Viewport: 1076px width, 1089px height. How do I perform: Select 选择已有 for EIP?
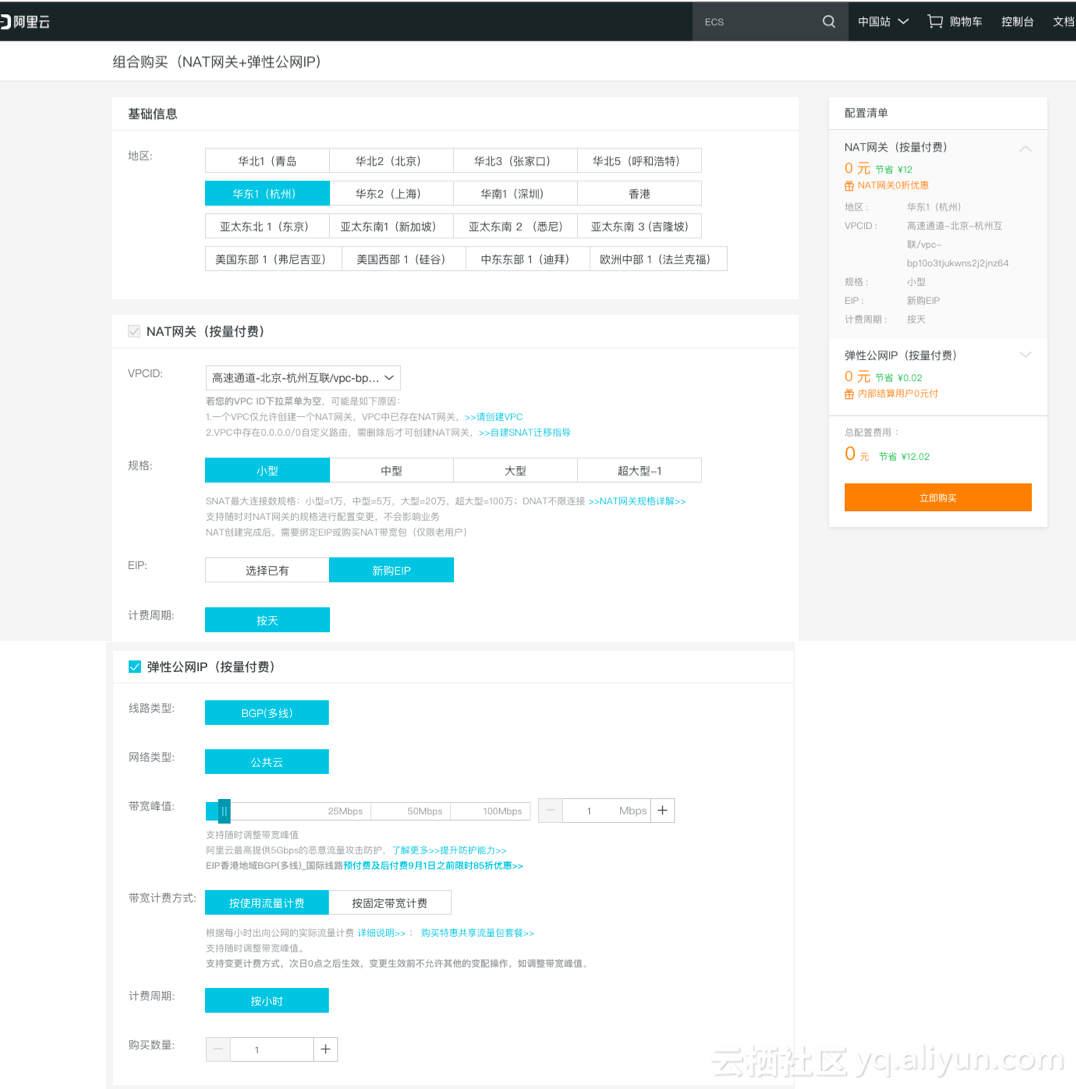point(267,570)
